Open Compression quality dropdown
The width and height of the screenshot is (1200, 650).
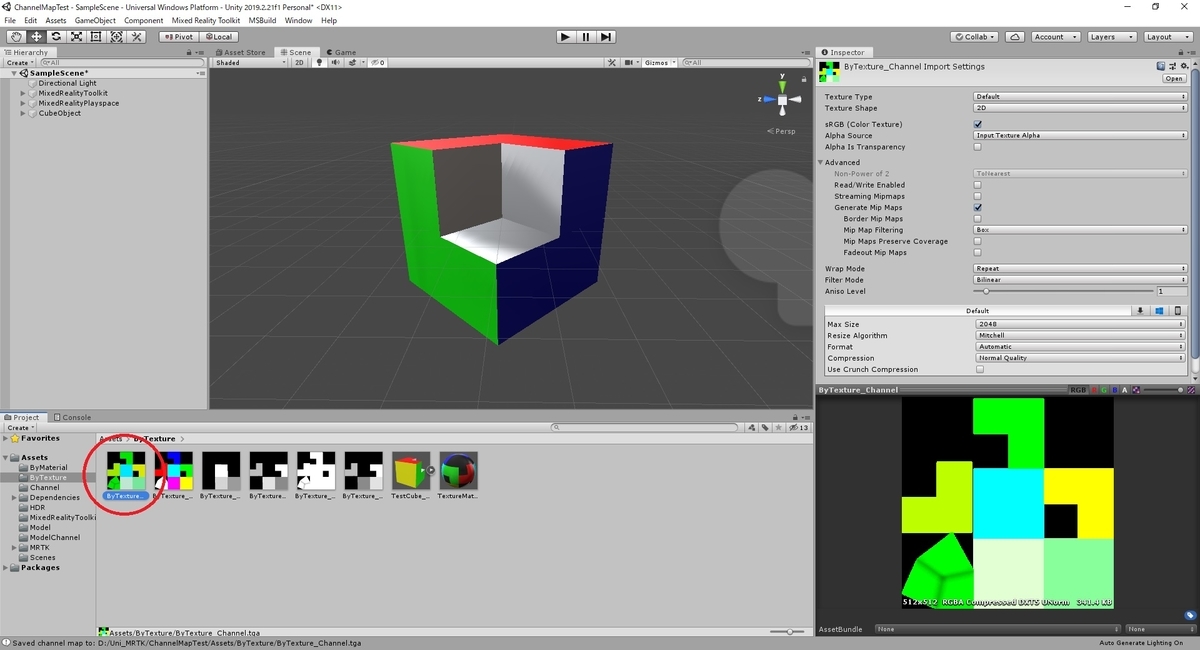(1080, 358)
